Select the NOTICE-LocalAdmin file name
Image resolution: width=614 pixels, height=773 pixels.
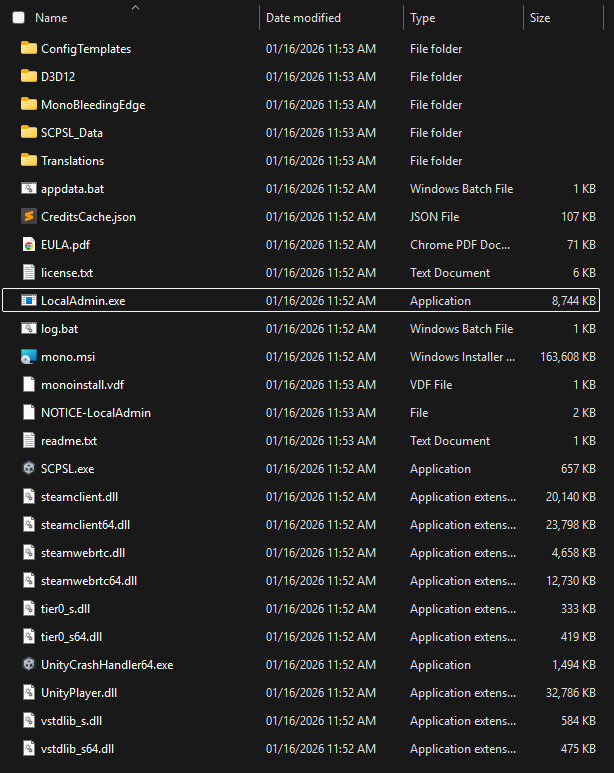point(96,413)
